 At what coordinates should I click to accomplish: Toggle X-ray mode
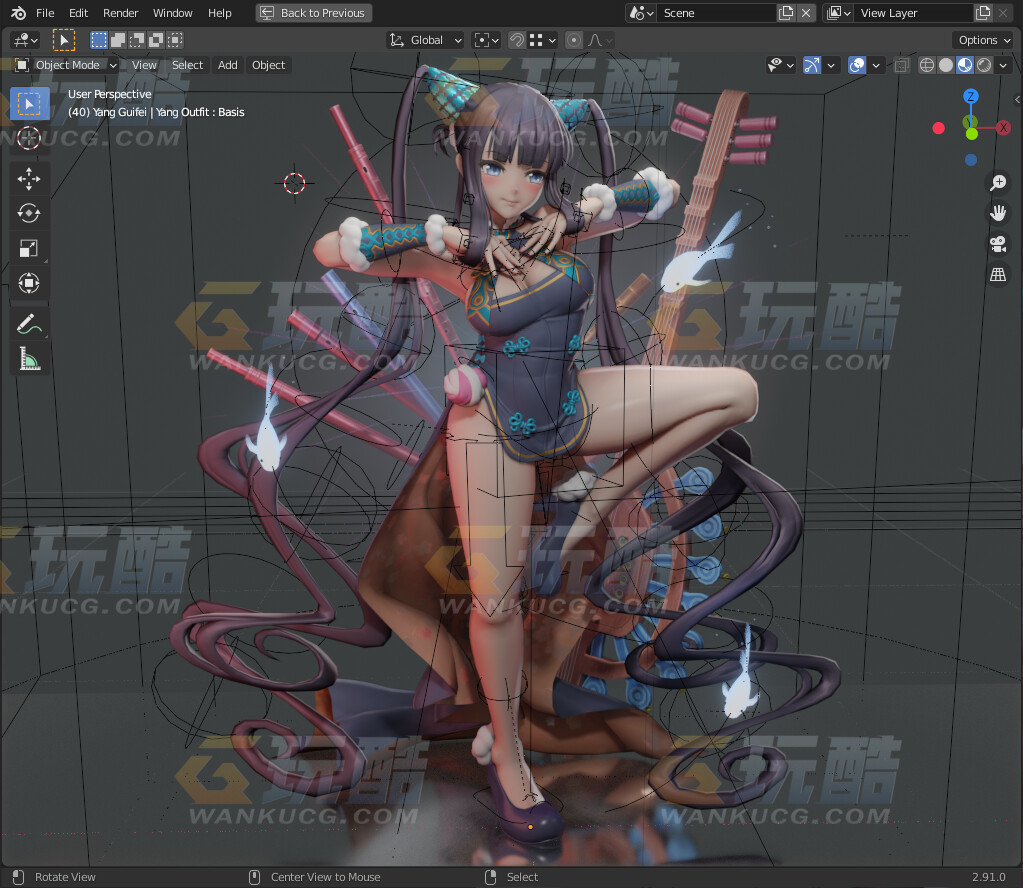coord(902,65)
